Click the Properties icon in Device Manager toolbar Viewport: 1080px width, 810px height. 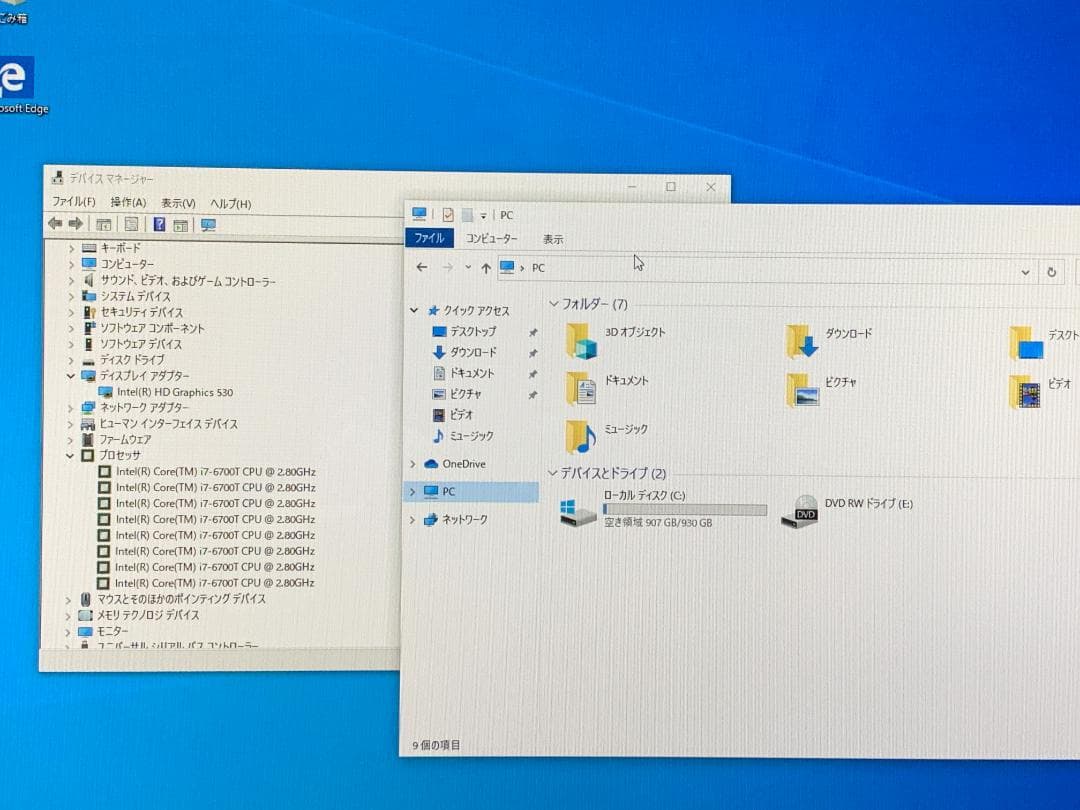tap(132, 225)
